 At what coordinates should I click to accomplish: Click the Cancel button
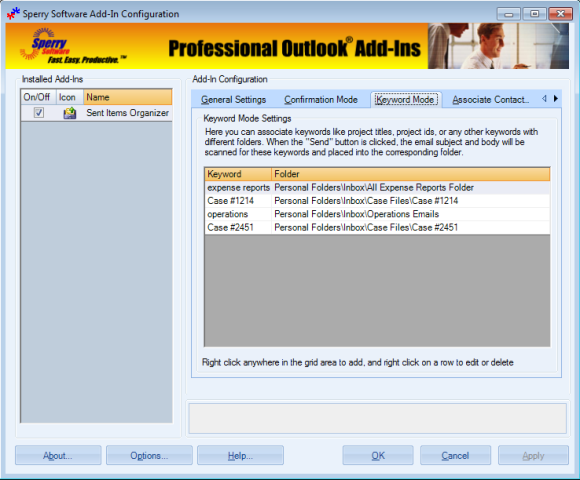(455, 455)
